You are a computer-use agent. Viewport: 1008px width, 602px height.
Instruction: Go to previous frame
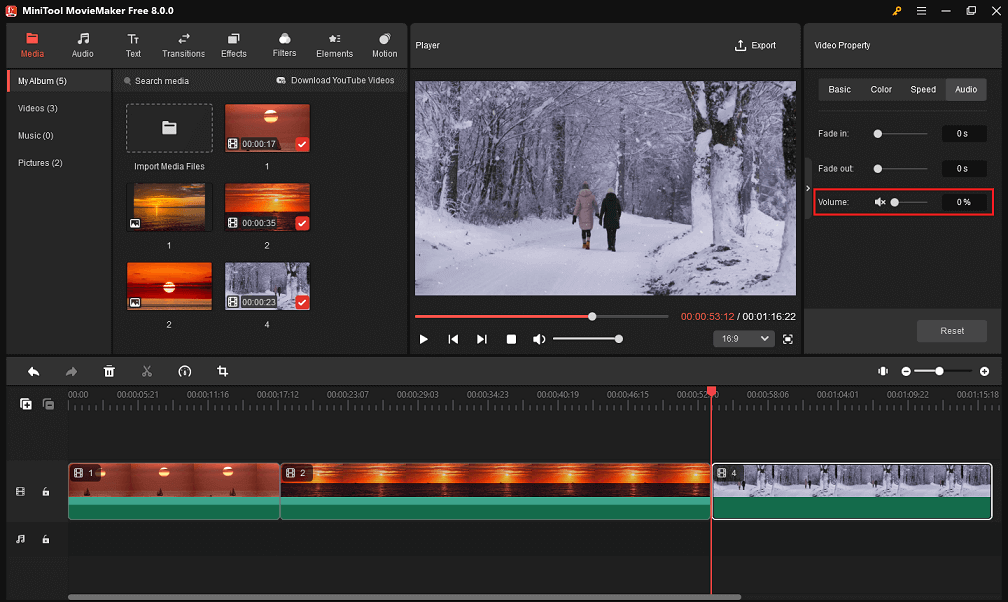(453, 339)
